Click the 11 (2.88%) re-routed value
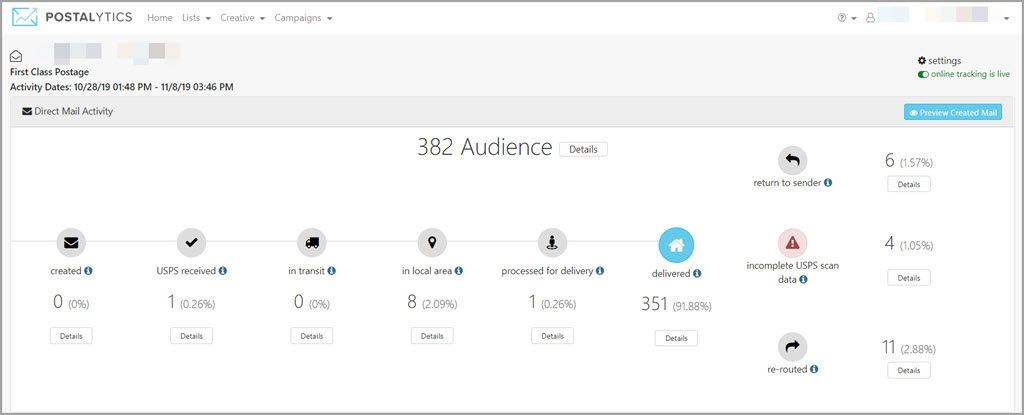This screenshot has width=1024, height=415. 908,348
